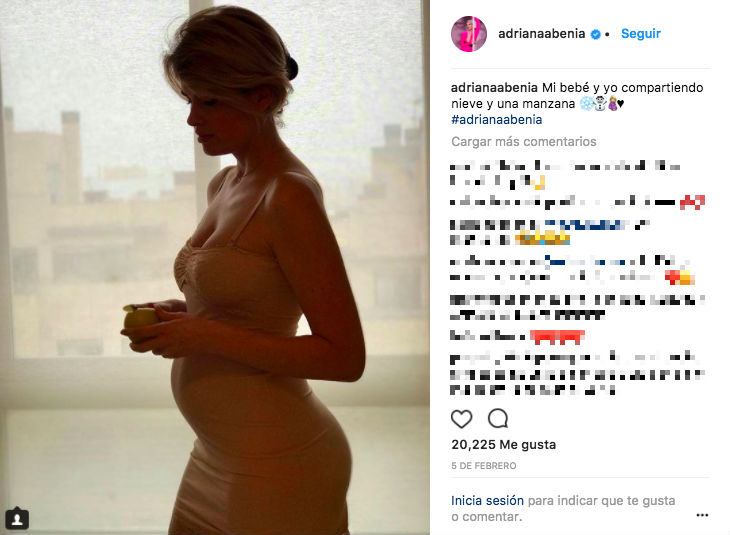Click the verified badge beside adrianaabenia

tap(595, 34)
